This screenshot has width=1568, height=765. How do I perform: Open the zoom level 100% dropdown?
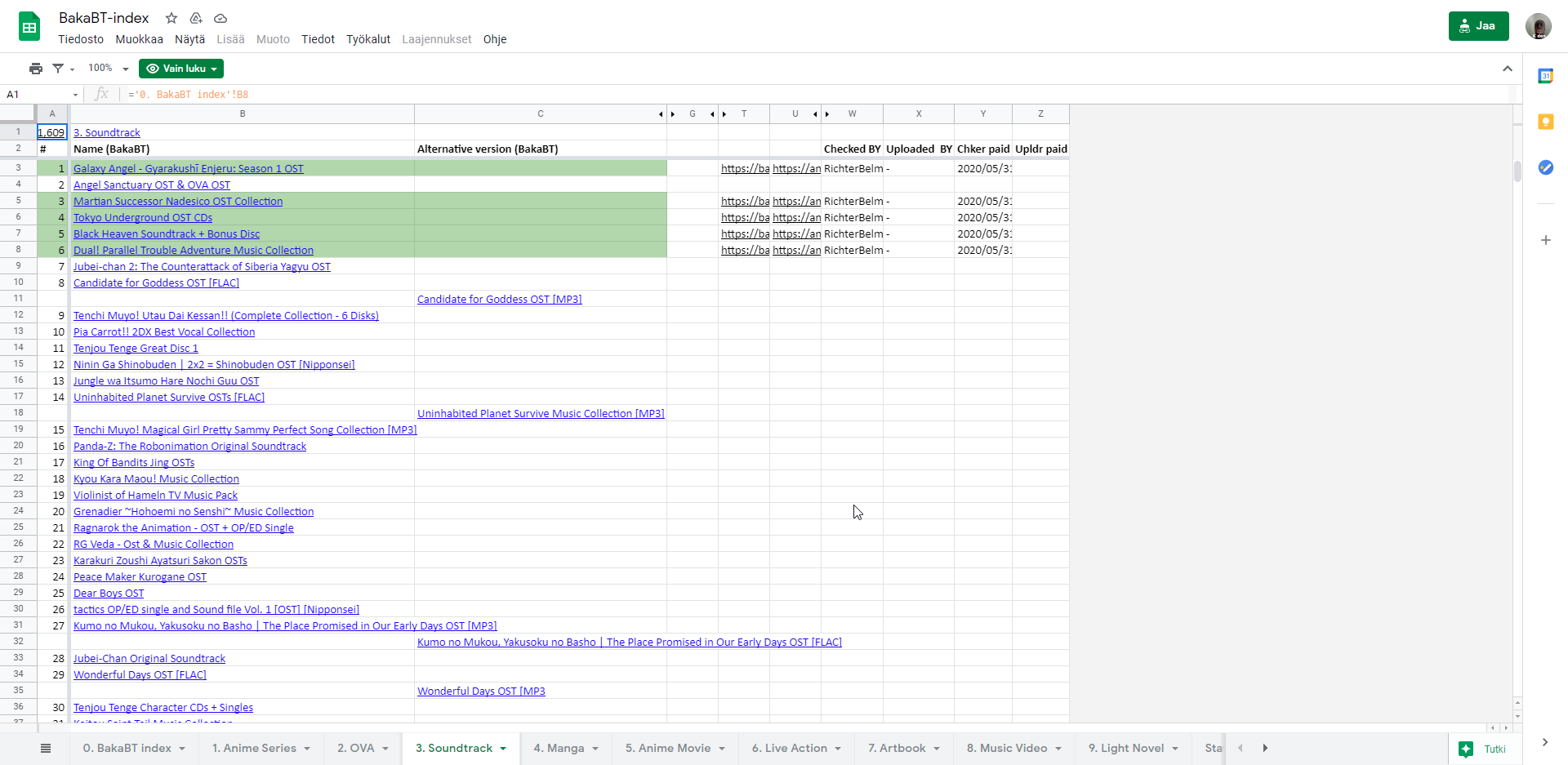tap(108, 69)
